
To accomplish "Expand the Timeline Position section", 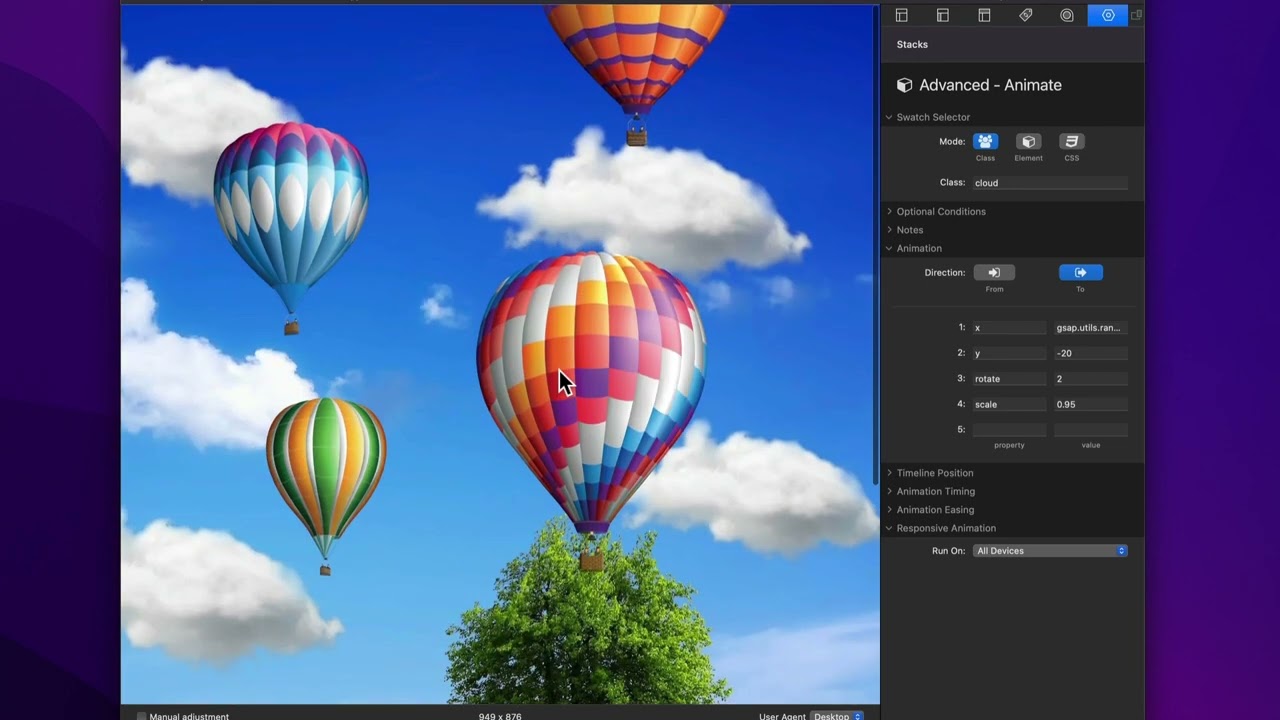I will click(889, 473).
